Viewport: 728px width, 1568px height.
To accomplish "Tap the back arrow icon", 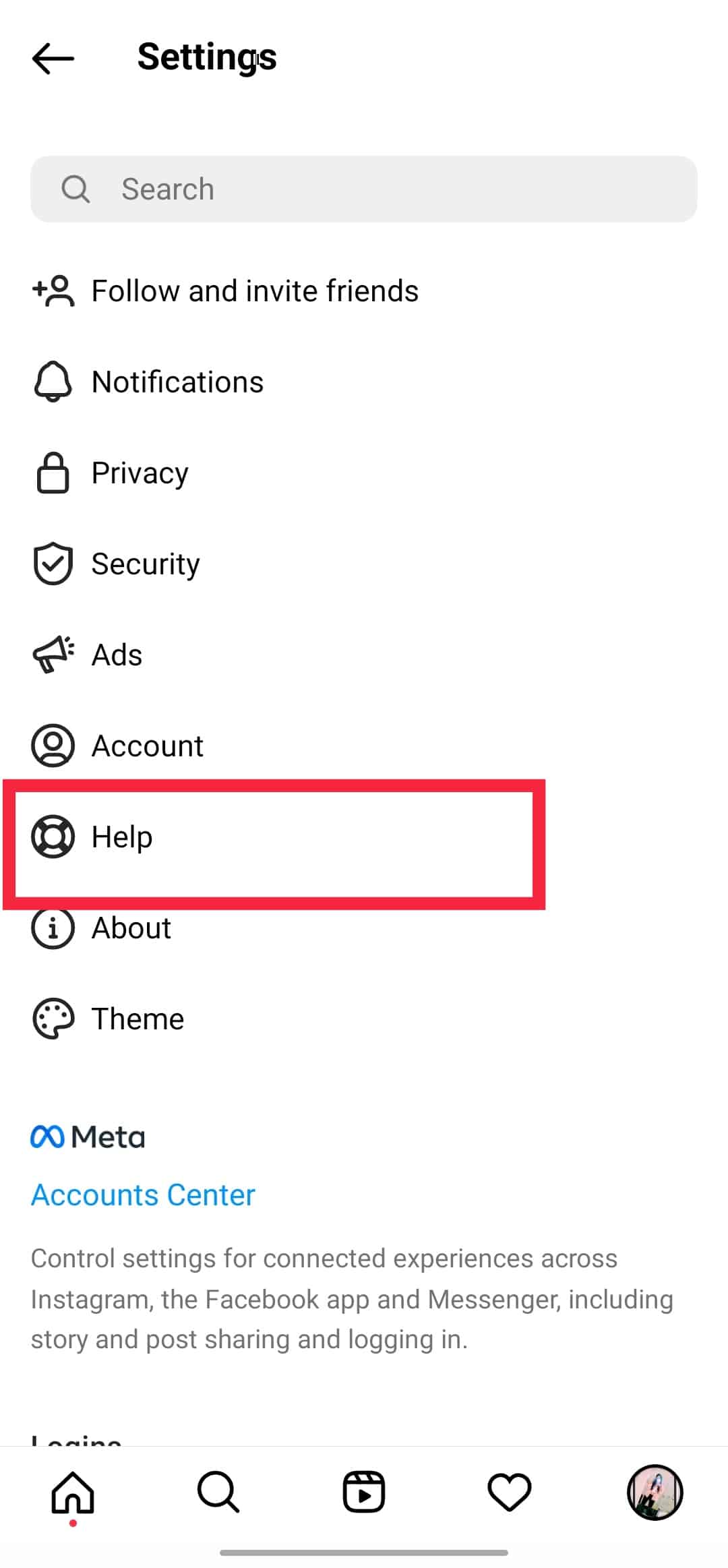I will tap(53, 58).
